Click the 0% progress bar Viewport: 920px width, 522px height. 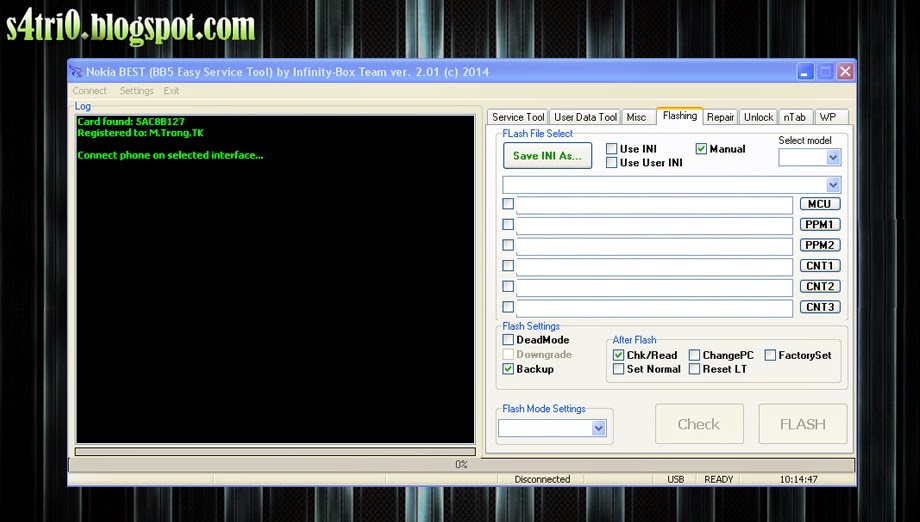(x=462, y=465)
